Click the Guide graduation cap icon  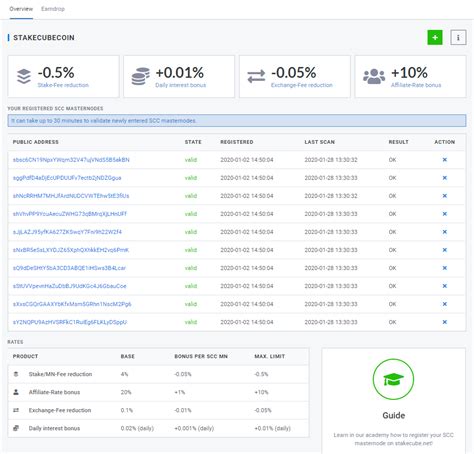point(393,379)
